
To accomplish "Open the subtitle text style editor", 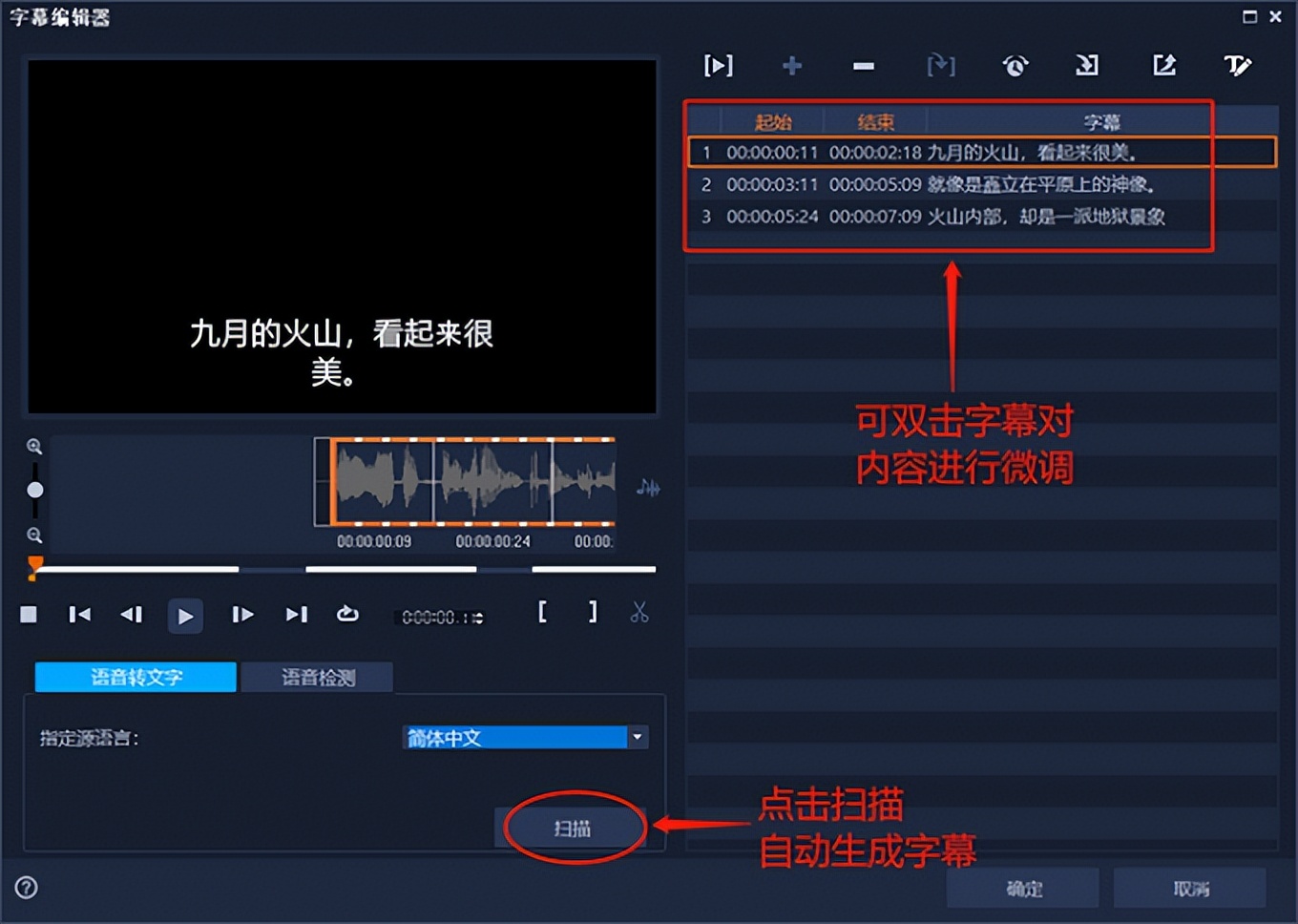I will (1238, 66).
